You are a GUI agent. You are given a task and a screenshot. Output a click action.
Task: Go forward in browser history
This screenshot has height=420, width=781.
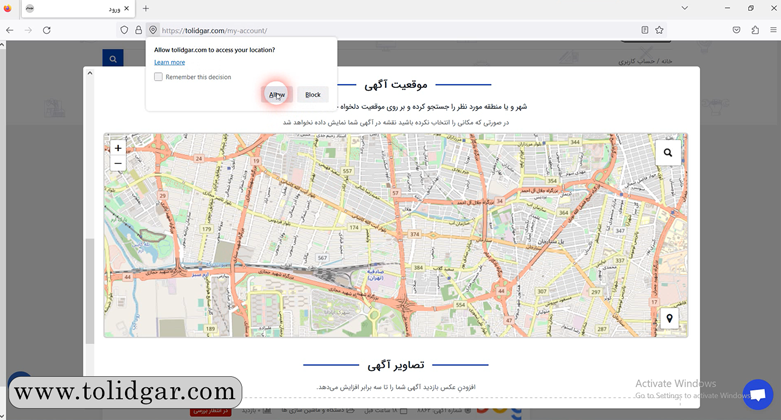pos(28,30)
